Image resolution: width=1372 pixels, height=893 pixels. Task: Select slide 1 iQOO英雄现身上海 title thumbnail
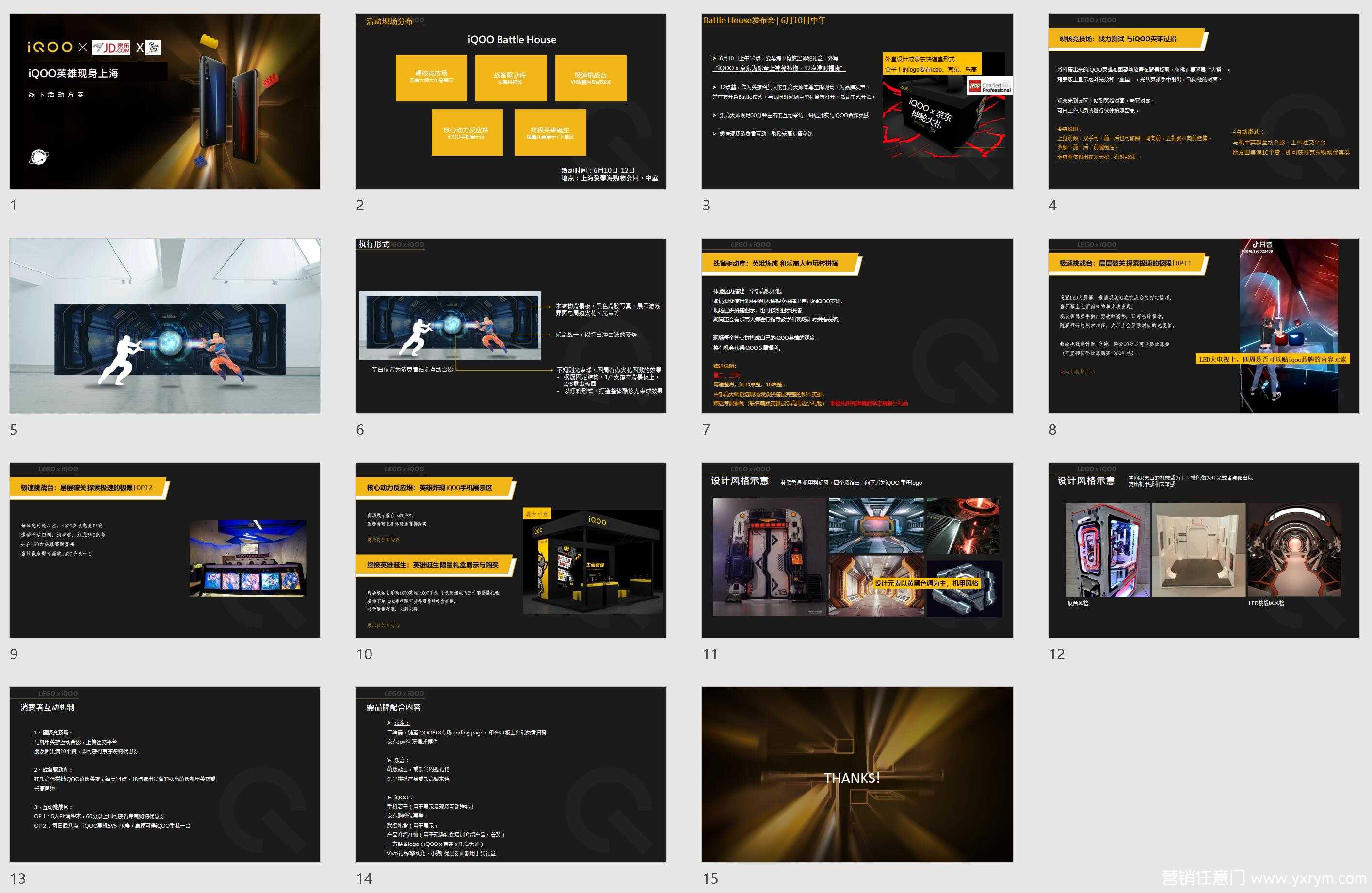pyautogui.click(x=165, y=101)
